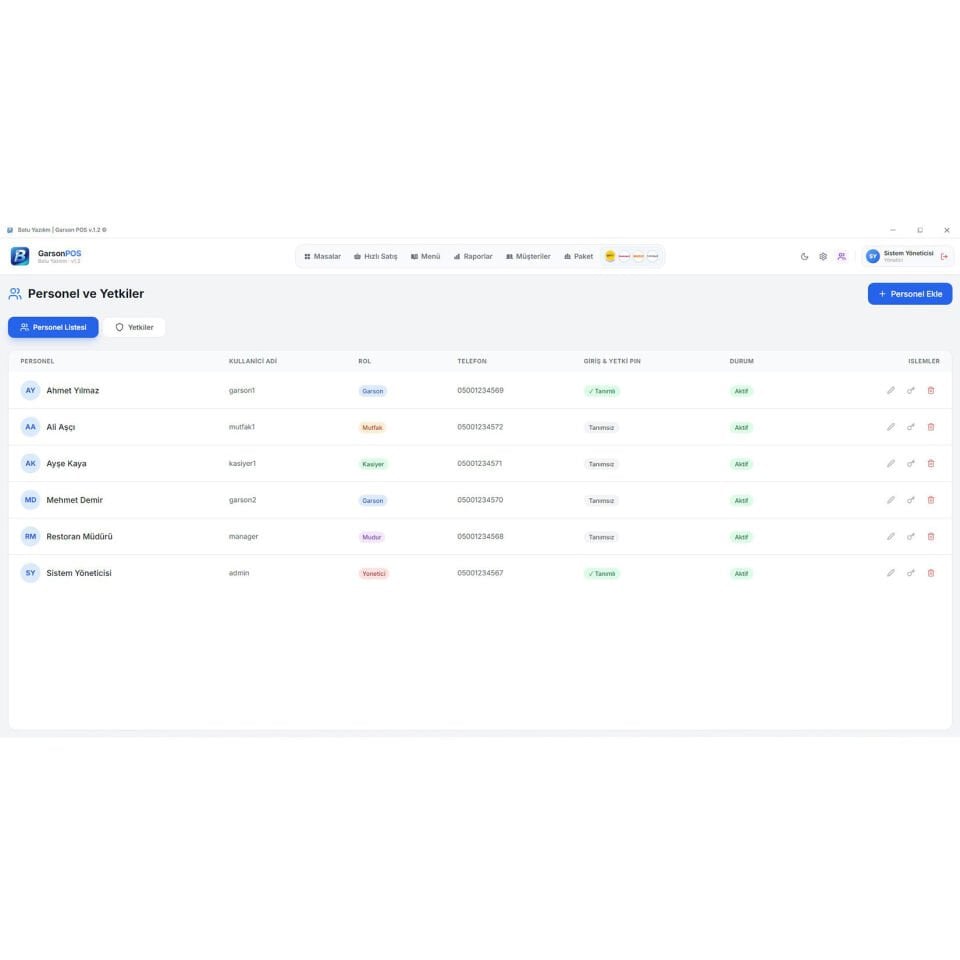Delete Sistem Yöneticisi row via the trash icon
Viewport: 960px width, 960px height.
coord(931,573)
